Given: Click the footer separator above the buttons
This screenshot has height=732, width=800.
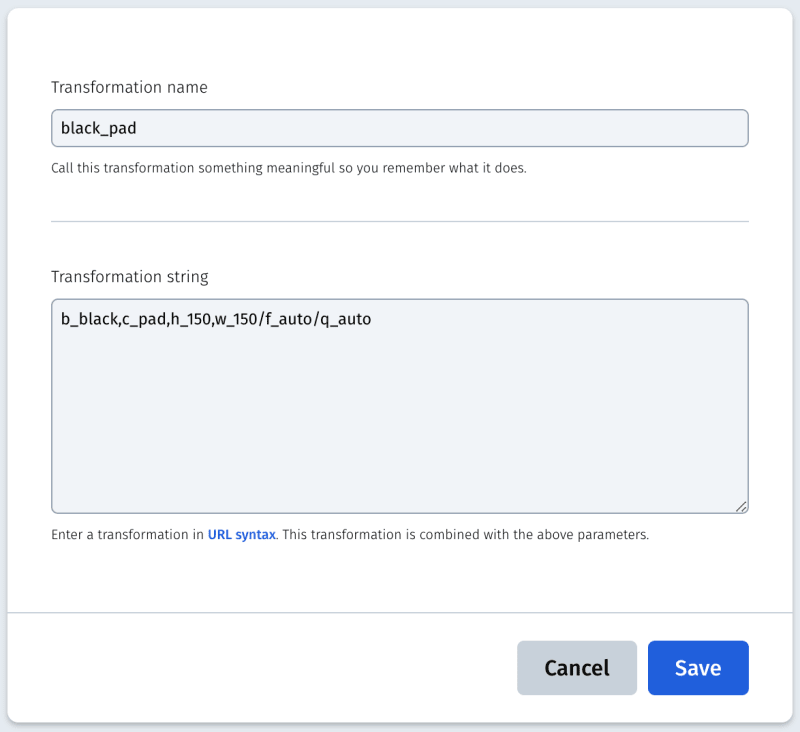Looking at the screenshot, I should tap(400, 612).
